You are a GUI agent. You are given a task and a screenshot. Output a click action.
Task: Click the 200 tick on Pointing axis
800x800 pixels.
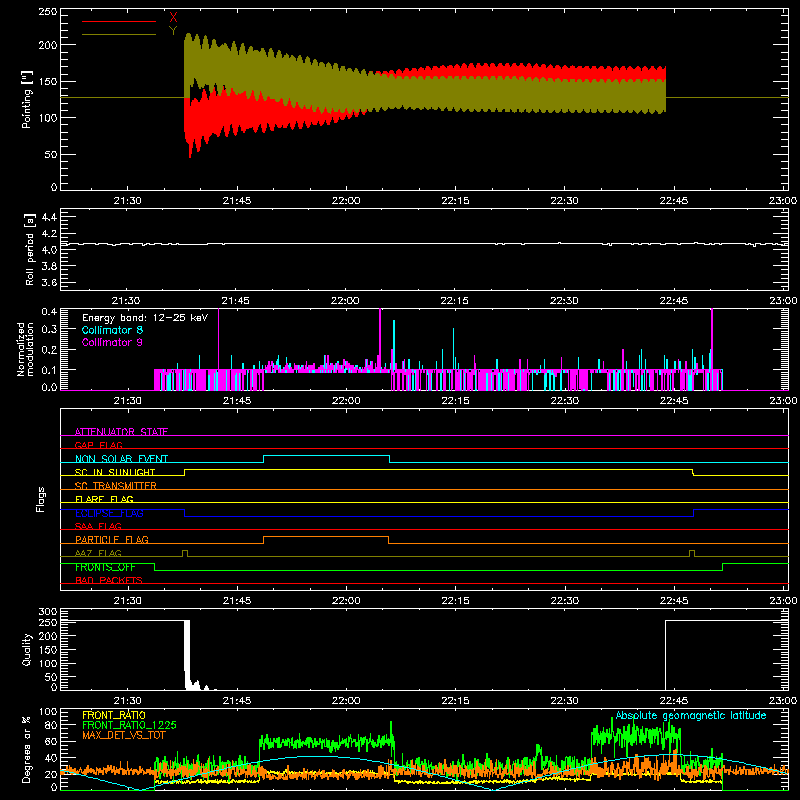[x=48, y=45]
